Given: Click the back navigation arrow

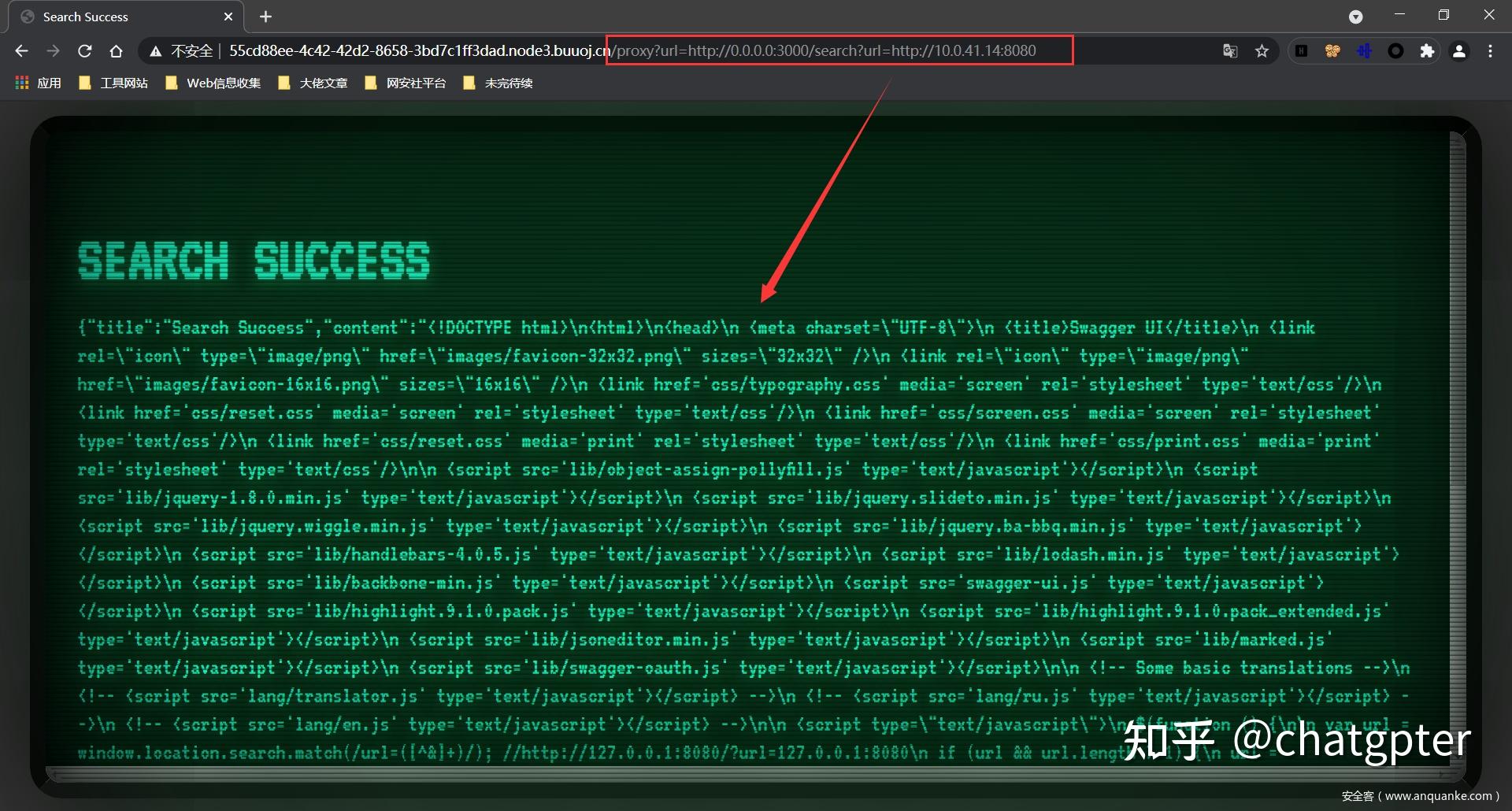Looking at the screenshot, I should coord(20,50).
